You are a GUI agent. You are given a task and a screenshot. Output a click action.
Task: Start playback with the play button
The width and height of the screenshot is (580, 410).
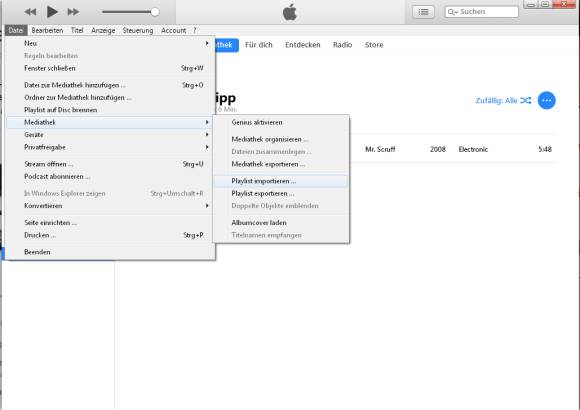click(x=52, y=12)
